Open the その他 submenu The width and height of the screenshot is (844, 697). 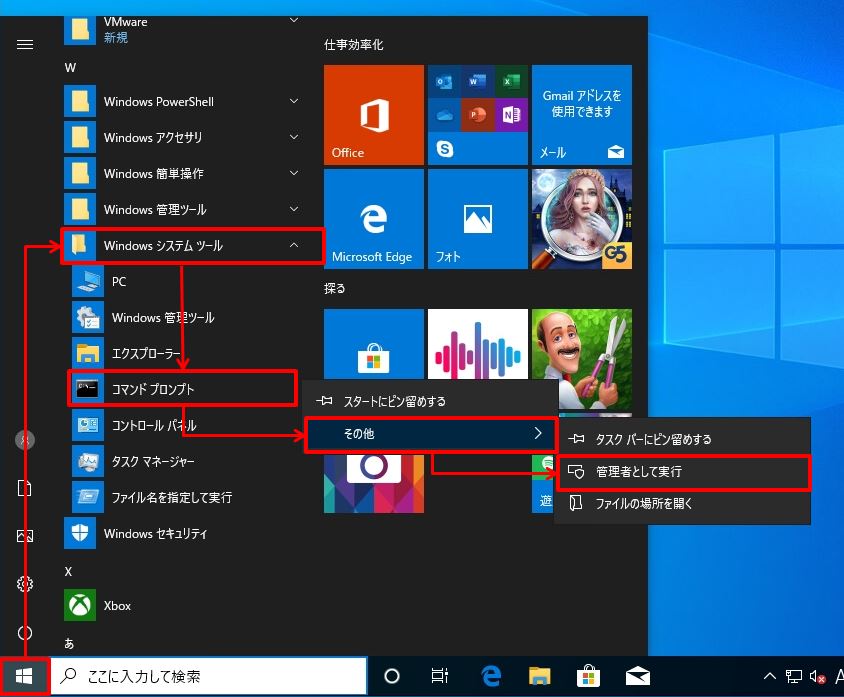(x=430, y=434)
